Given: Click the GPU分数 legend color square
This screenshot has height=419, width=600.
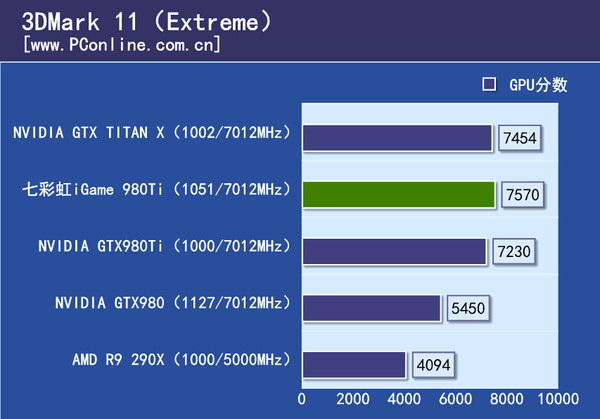Looking at the screenshot, I should pyautogui.click(x=489, y=84).
